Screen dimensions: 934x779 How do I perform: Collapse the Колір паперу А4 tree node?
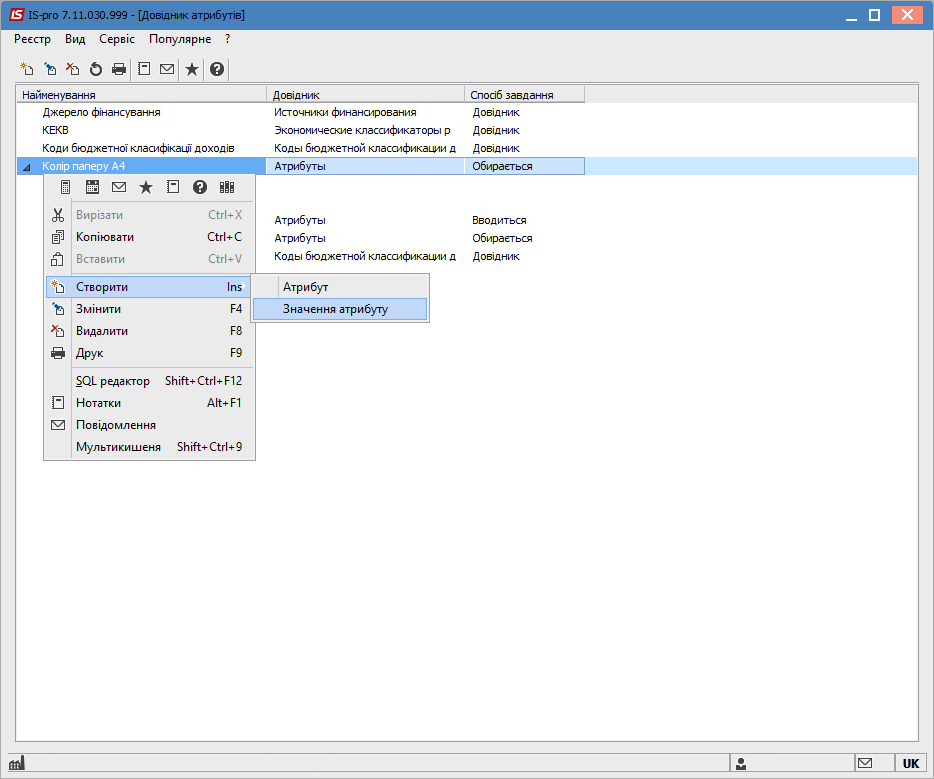point(27,167)
